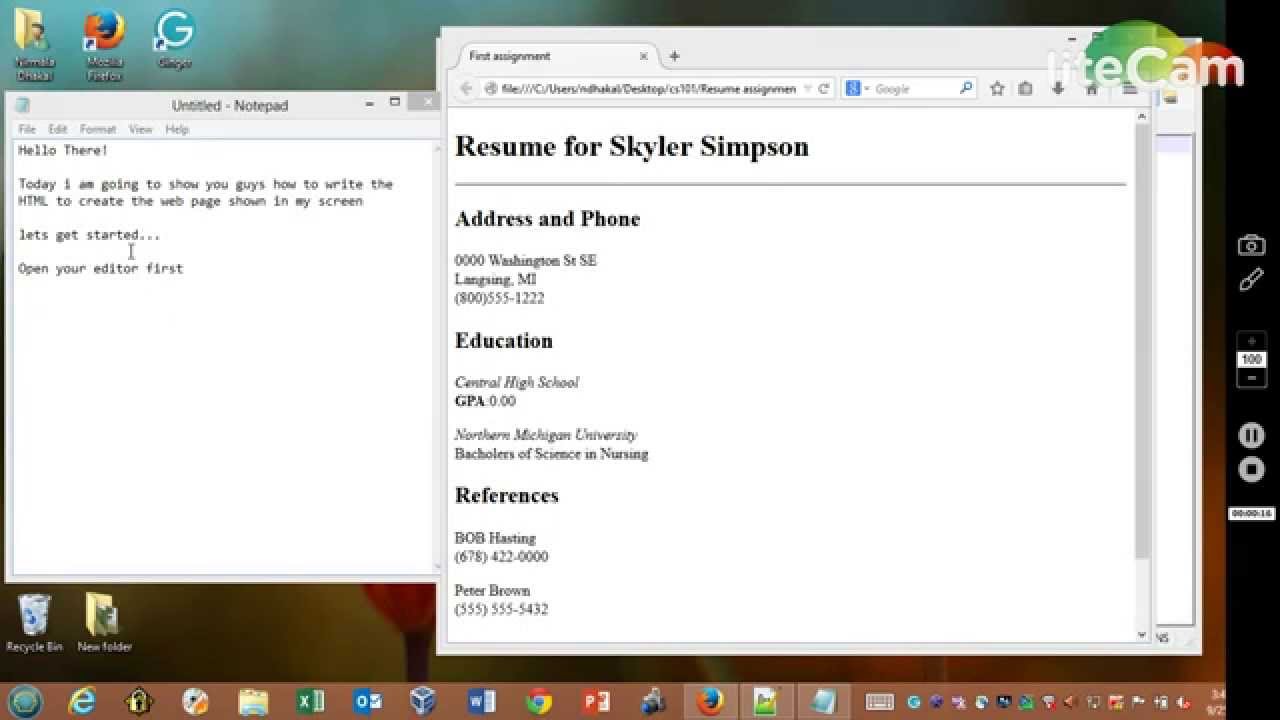Image resolution: width=1280 pixels, height=720 pixels.
Task: Select Mozilla Firefox desktop shortcut
Action: [x=104, y=45]
